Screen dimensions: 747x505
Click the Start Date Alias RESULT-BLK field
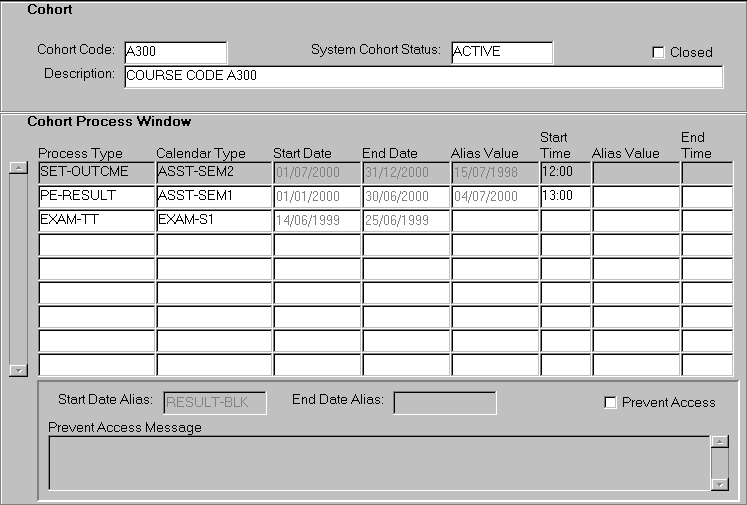213,403
